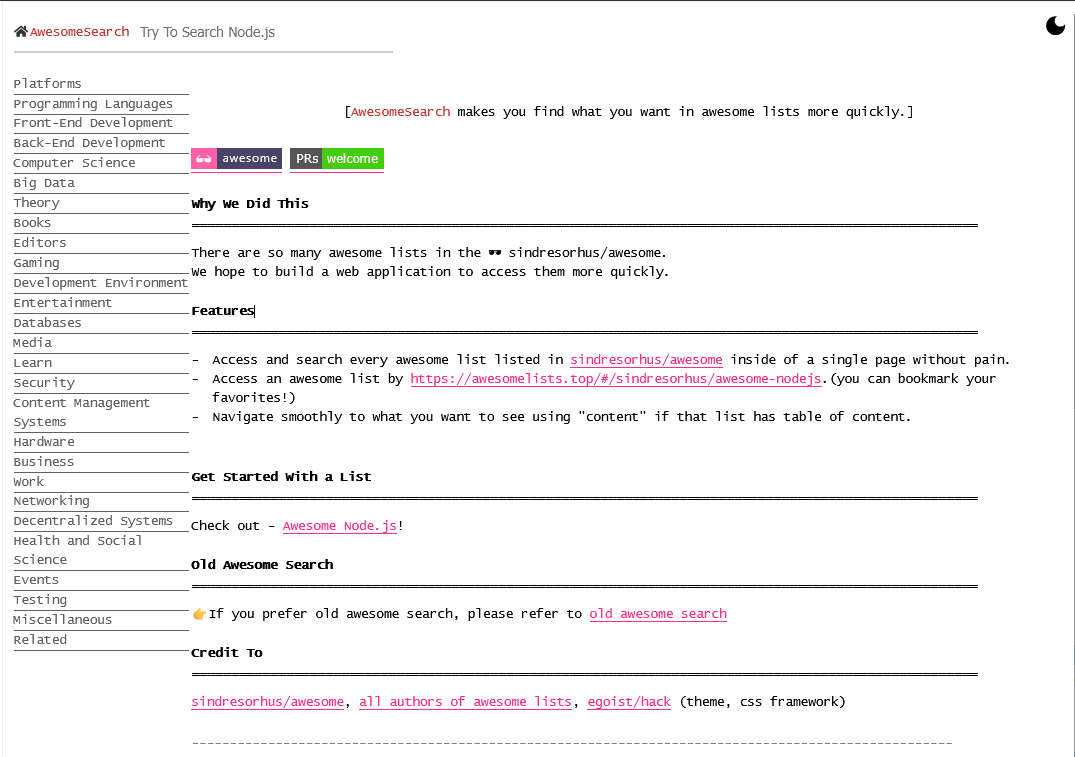Click the 'Why We Did This' heading
Image resolution: width=1075 pixels, height=757 pixels.
point(250,204)
